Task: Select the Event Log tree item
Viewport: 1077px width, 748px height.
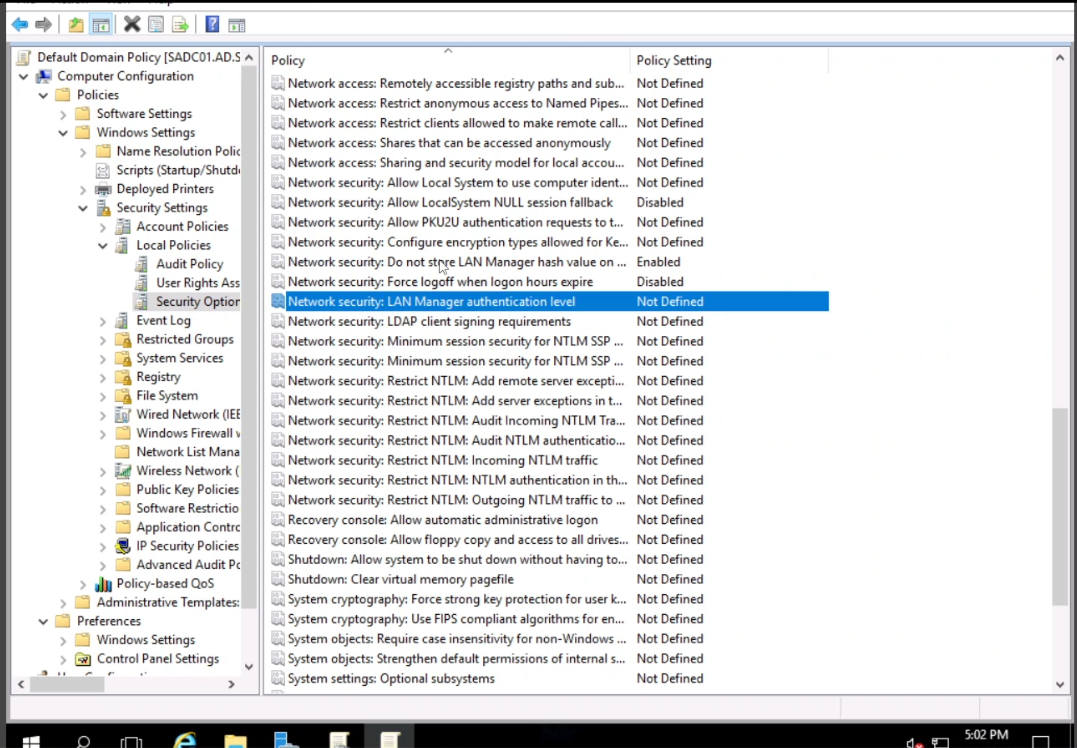Action: (x=163, y=321)
